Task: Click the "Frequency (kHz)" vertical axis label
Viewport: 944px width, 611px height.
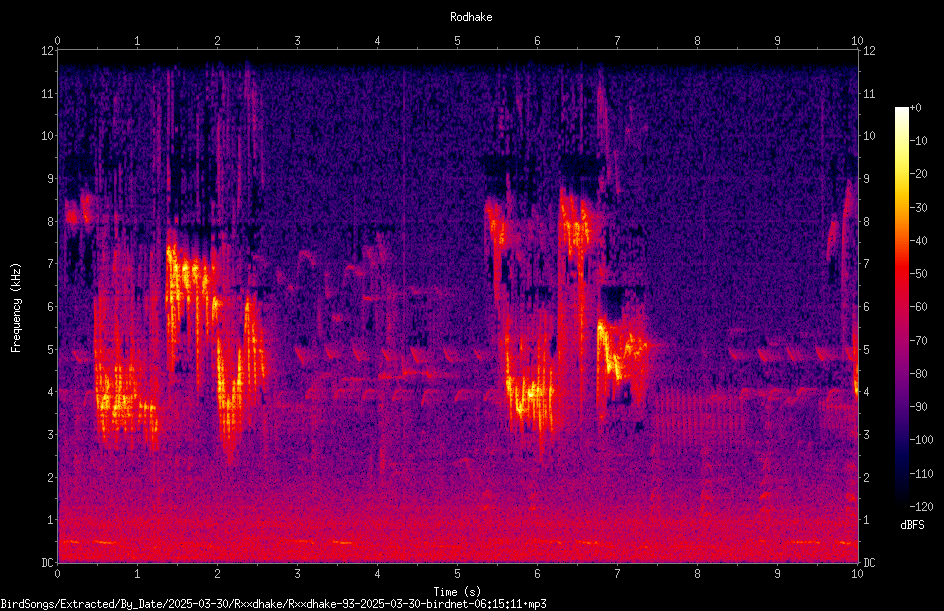Action: (16, 308)
